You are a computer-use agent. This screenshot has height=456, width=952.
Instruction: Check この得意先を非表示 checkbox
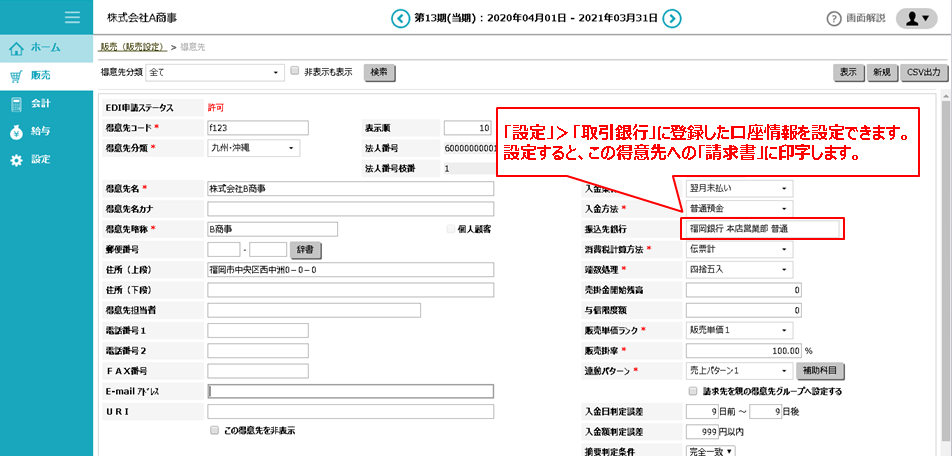coord(214,430)
